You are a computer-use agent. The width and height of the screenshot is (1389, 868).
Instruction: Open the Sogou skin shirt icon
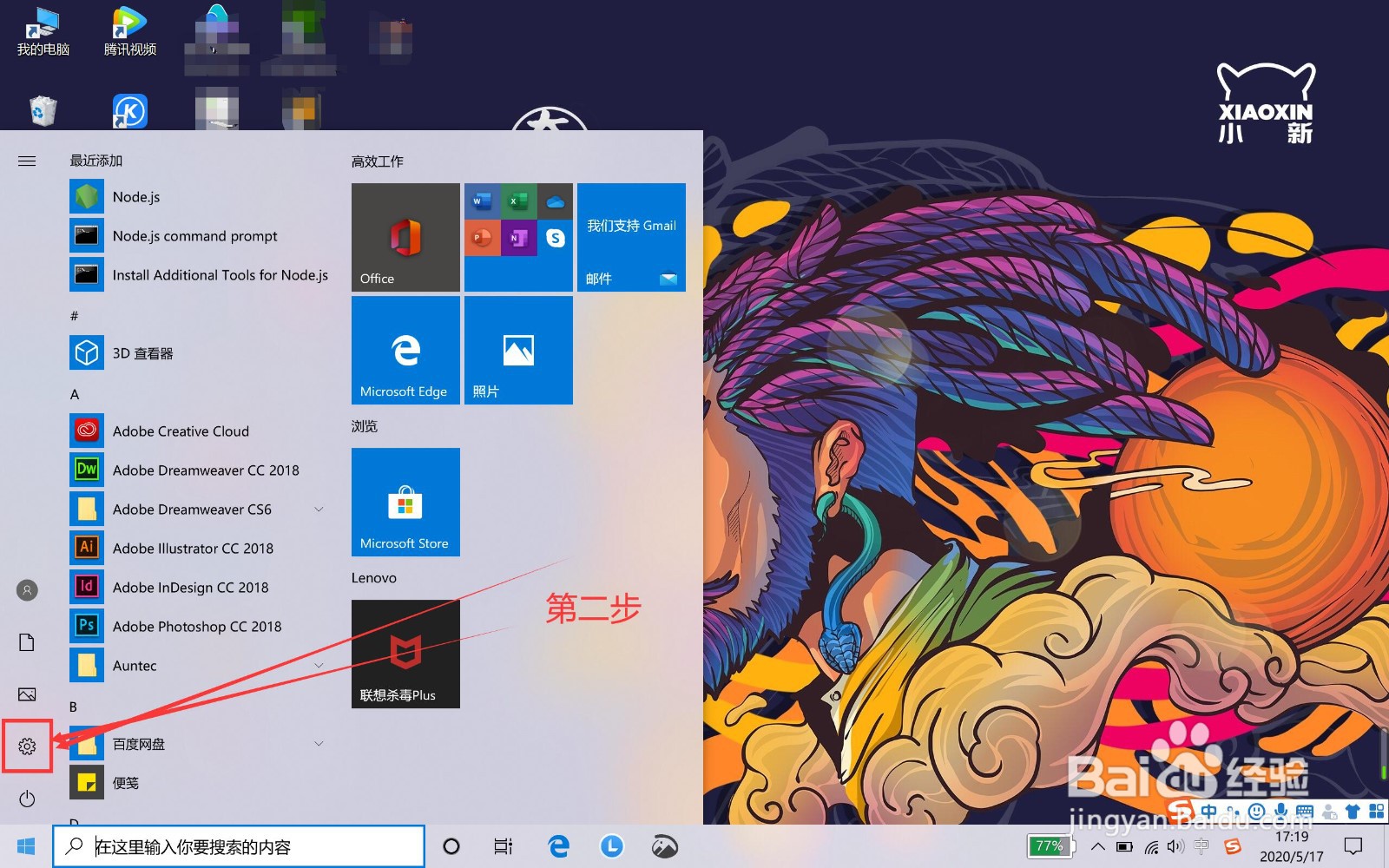click(1353, 812)
